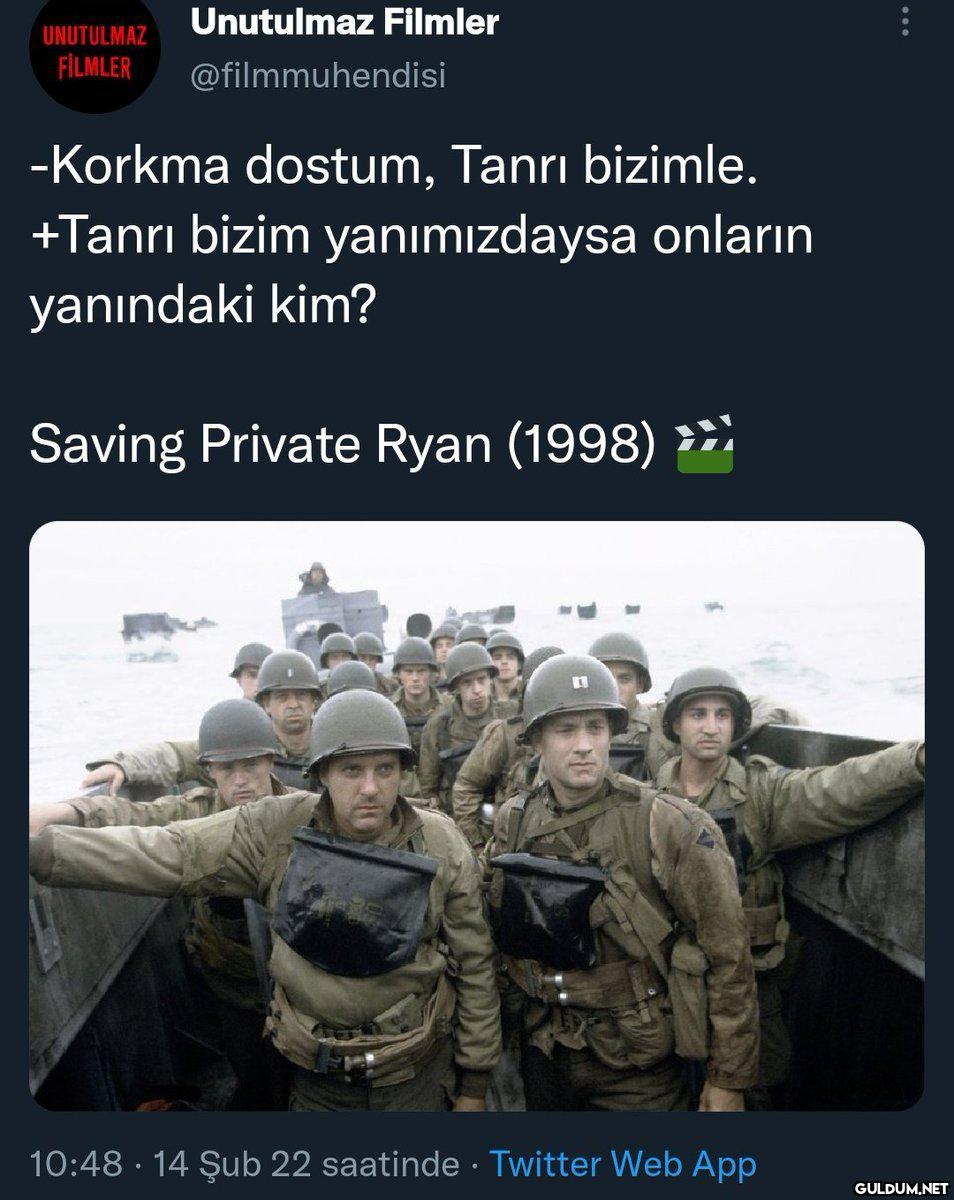Click the "yanındaki kim?" line of the tweet

pos(202,308)
